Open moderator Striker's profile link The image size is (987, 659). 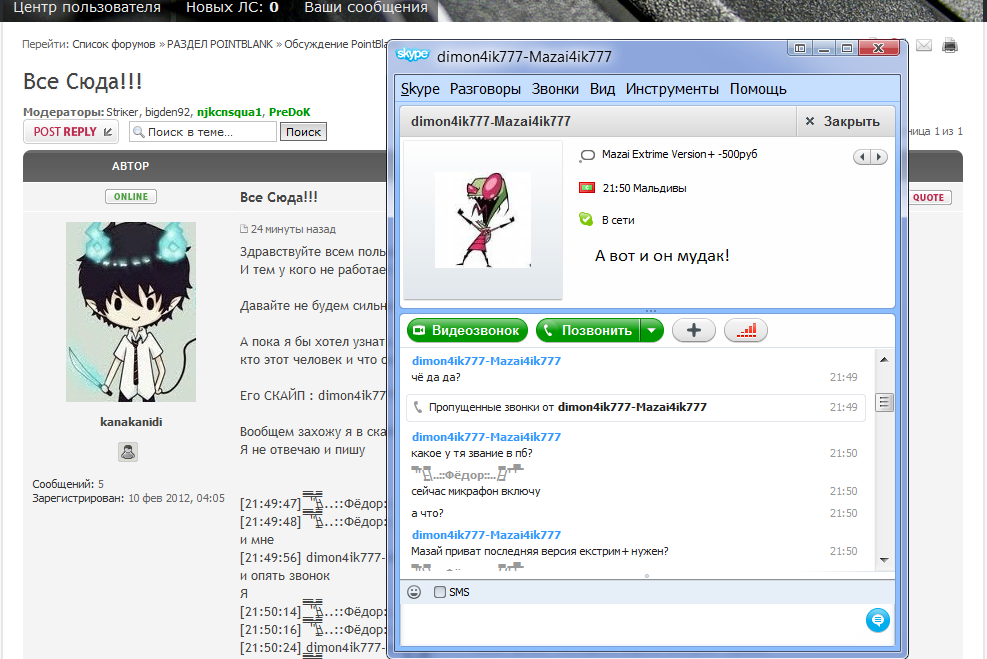click(x=122, y=112)
